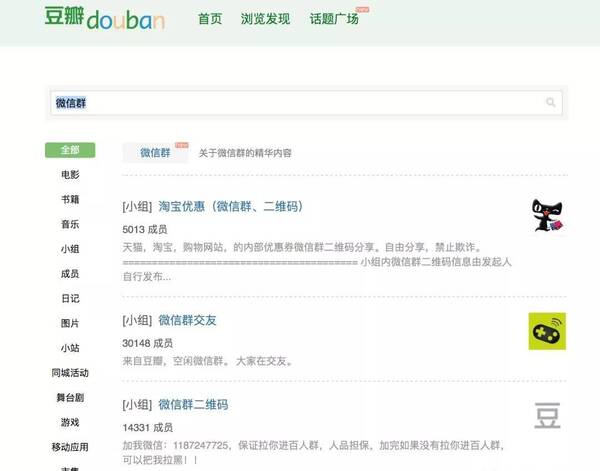Focus the search box containing 微信群

pyautogui.click(x=306, y=103)
